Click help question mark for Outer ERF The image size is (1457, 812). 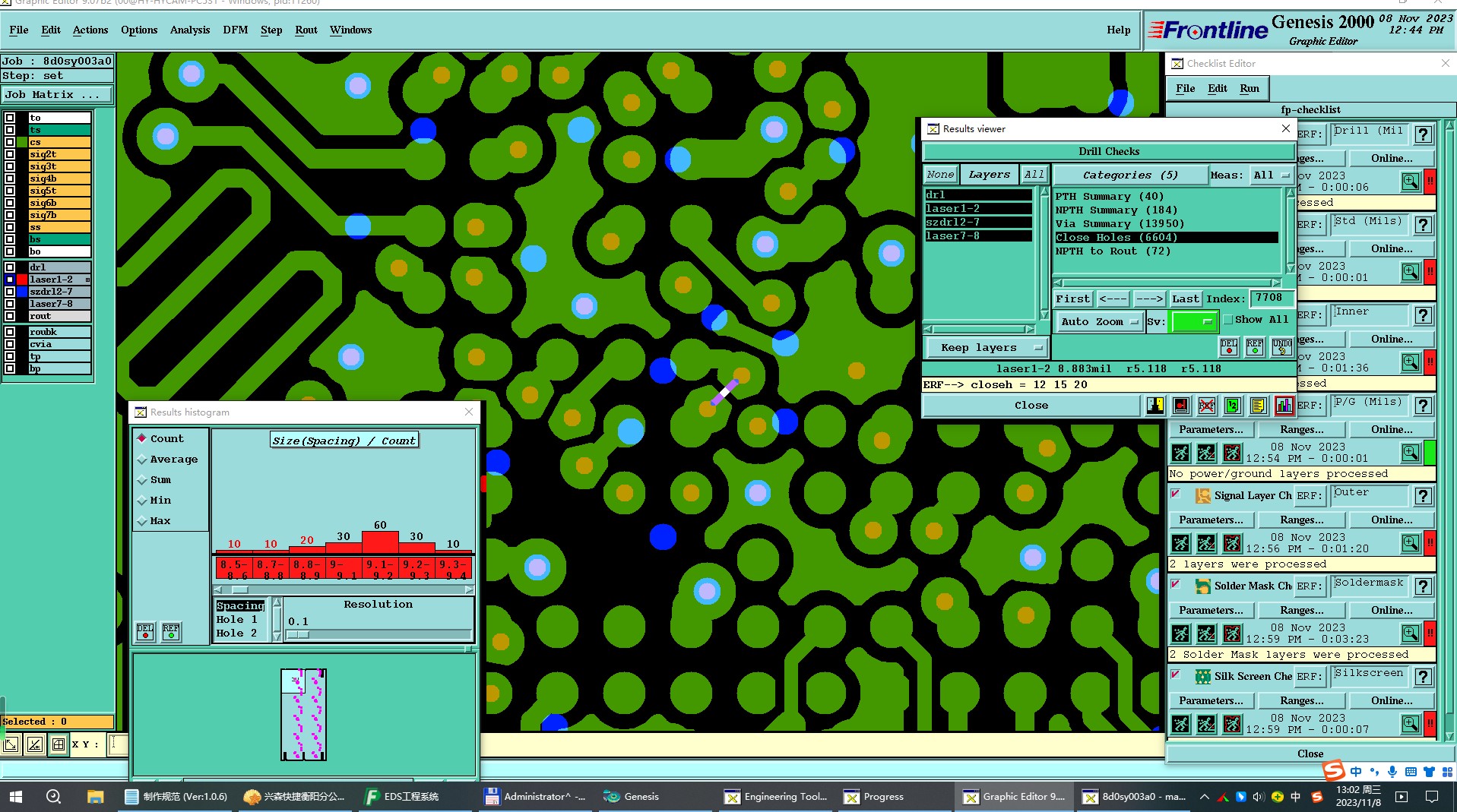(x=1424, y=496)
